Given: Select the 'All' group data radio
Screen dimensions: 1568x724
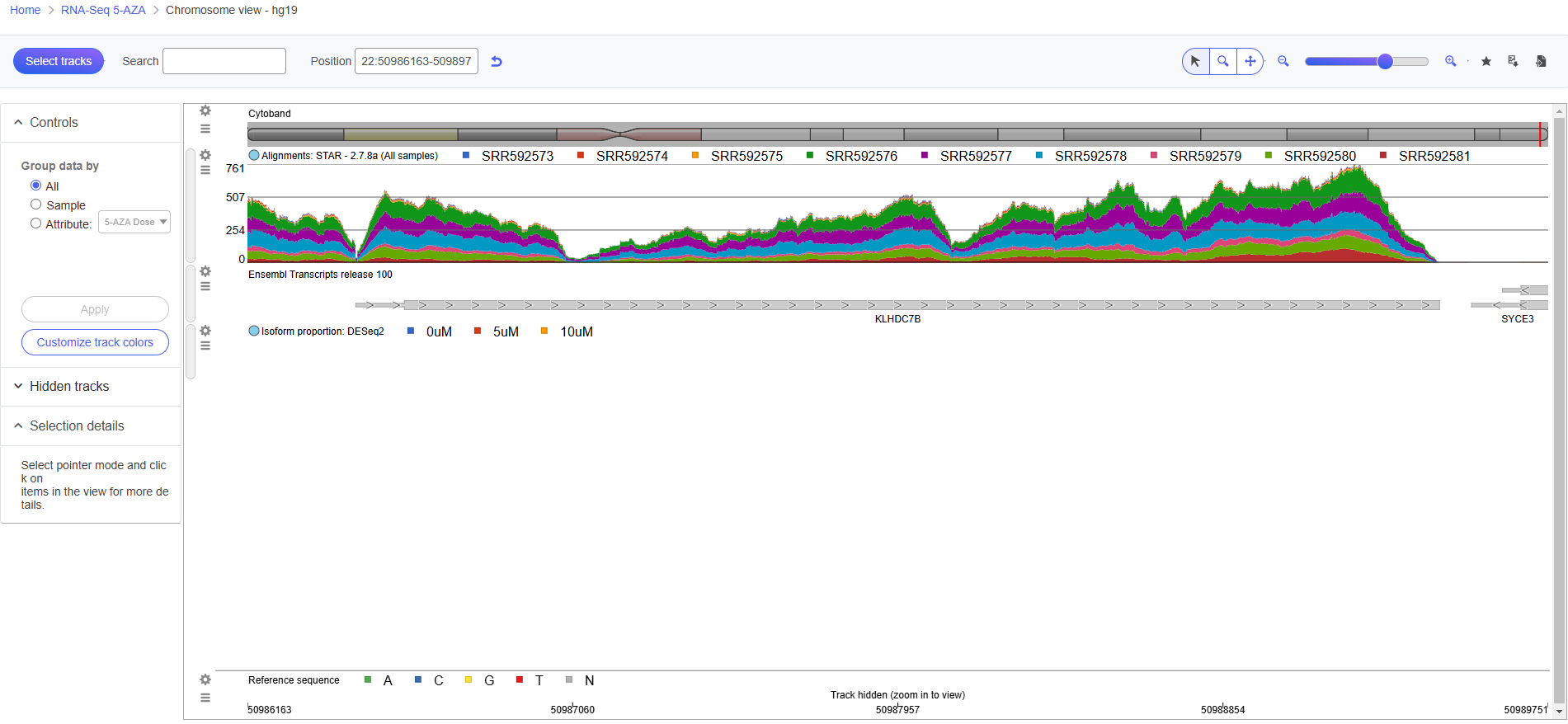Looking at the screenshot, I should point(36,186).
